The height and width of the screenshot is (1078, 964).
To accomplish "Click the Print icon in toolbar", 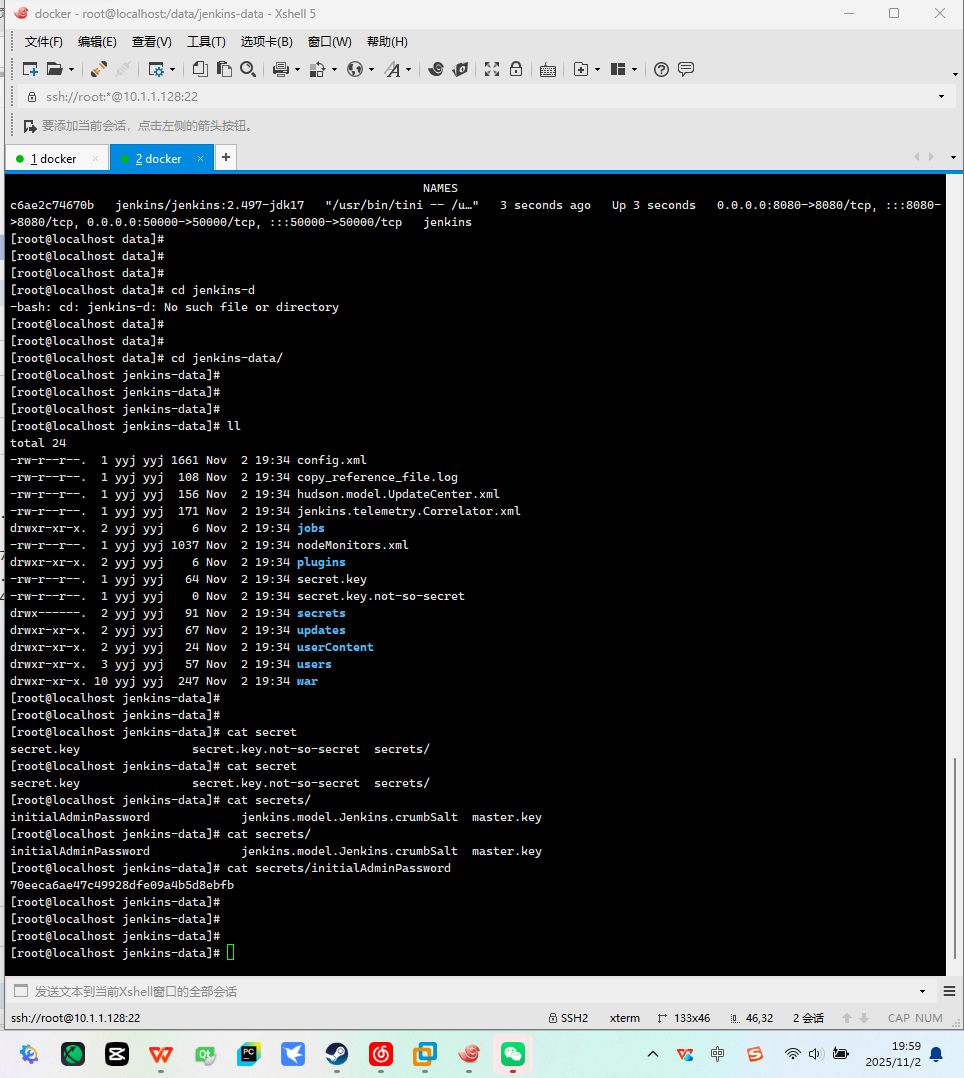I will (x=281, y=69).
